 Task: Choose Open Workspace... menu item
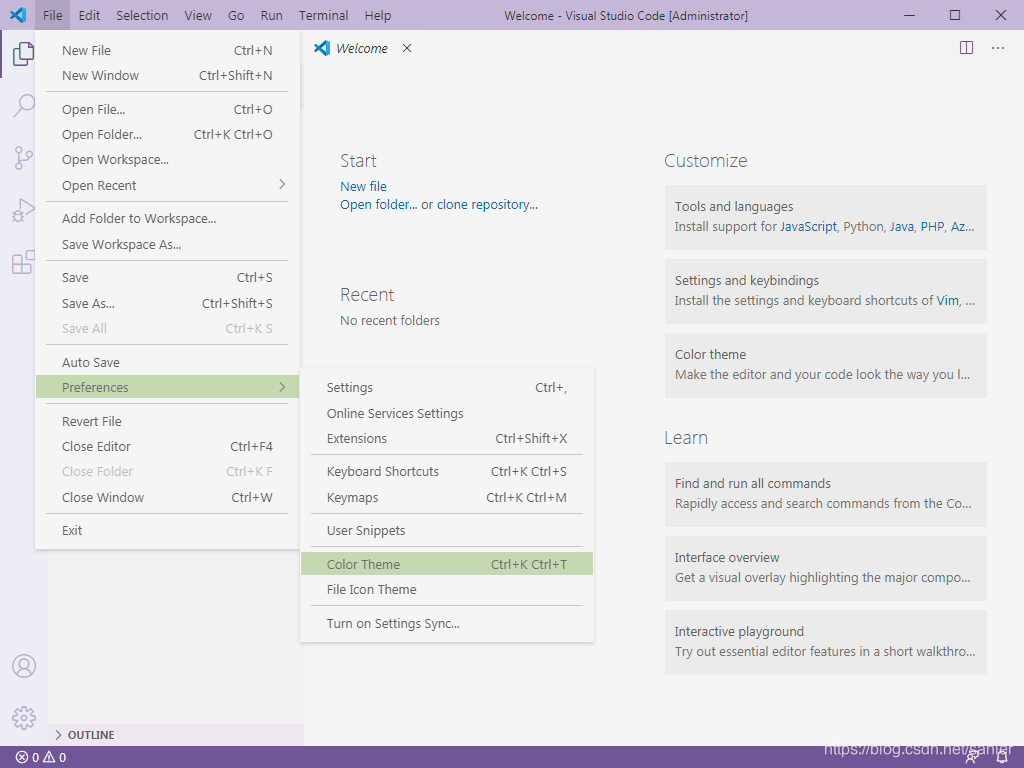pos(167,159)
